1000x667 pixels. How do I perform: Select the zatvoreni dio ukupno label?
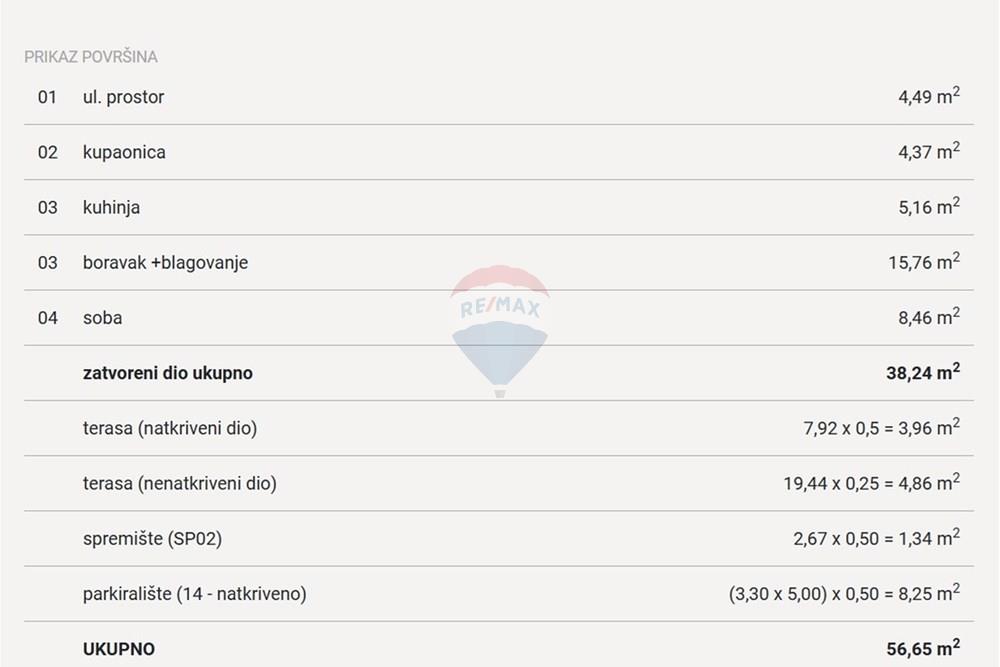[168, 373]
